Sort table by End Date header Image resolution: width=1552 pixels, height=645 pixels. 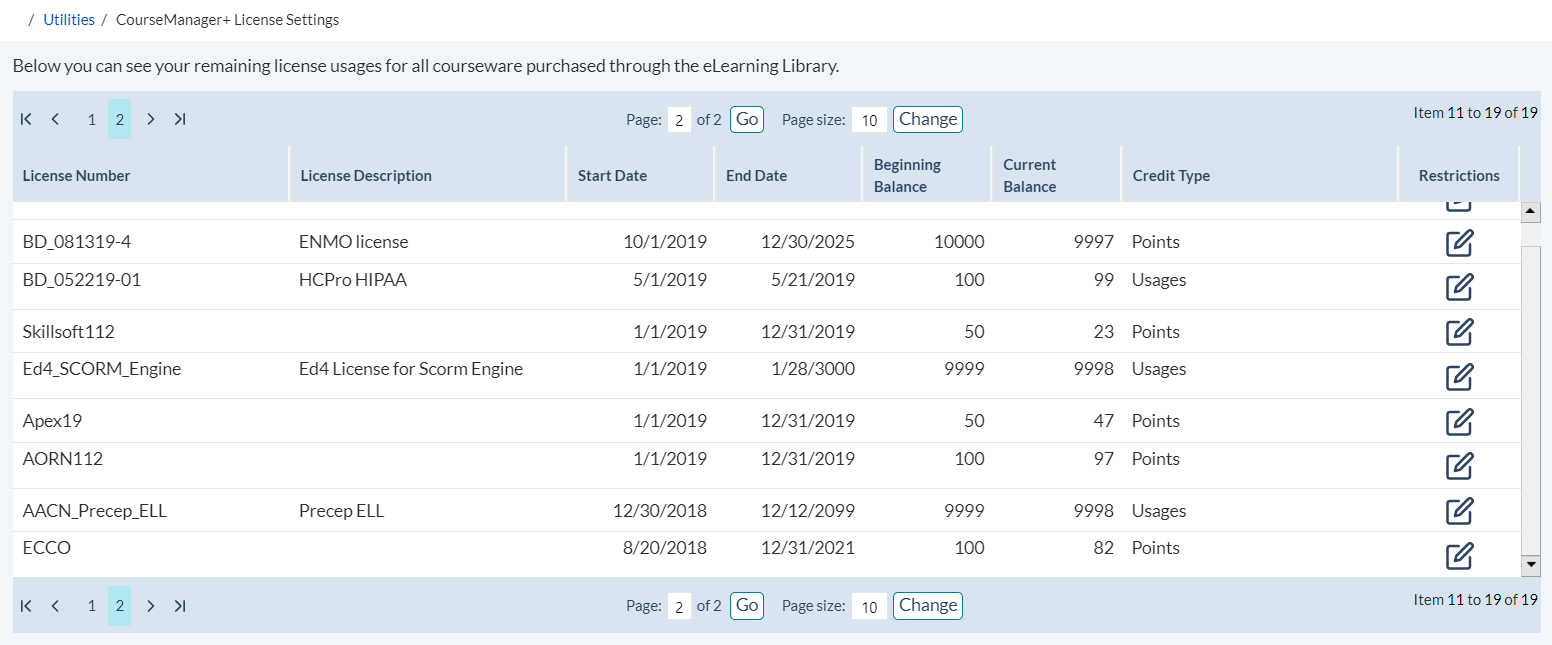pyautogui.click(x=756, y=176)
